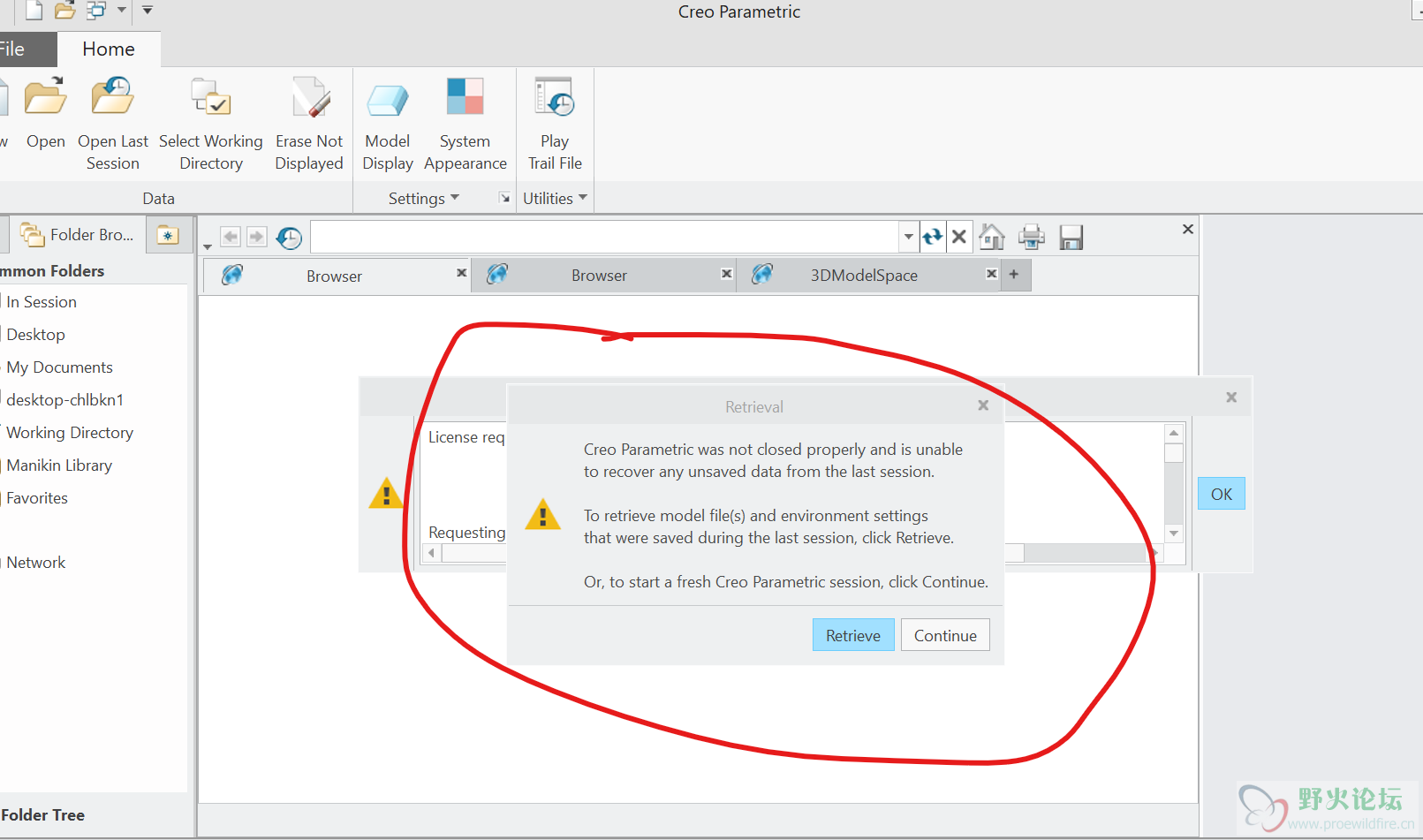This screenshot has width=1423, height=840.
Task: Select Favorites folder
Action: [x=37, y=498]
